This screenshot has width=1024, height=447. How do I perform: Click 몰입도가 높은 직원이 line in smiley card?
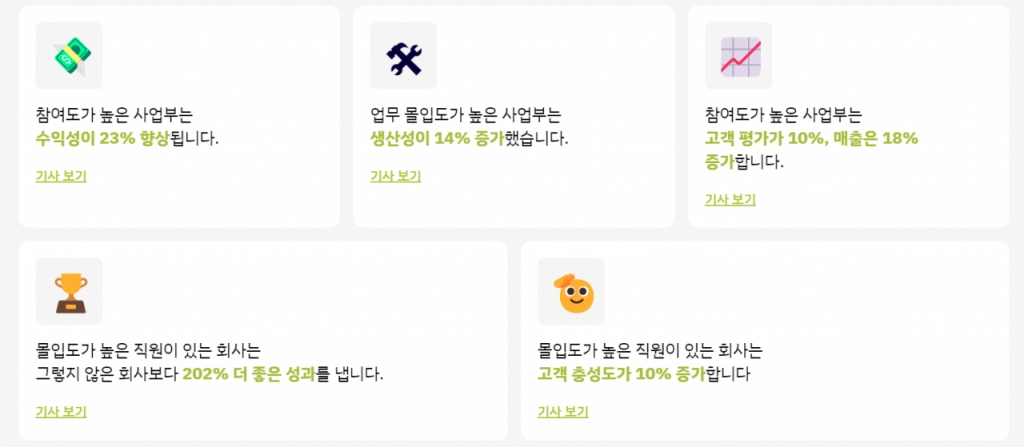[650, 352]
